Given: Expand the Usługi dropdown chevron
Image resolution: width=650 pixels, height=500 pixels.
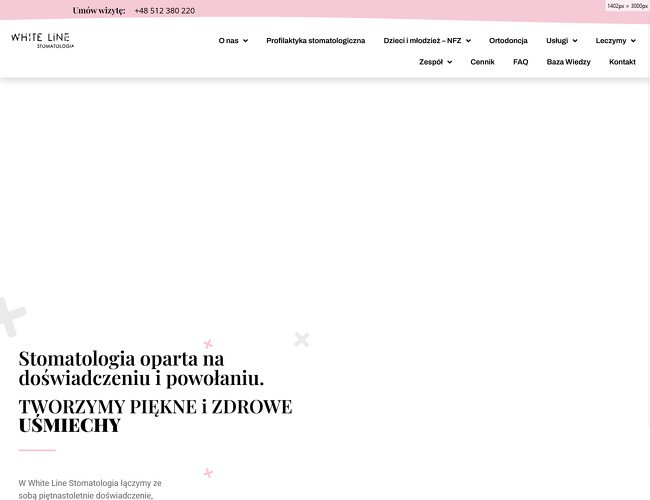Looking at the screenshot, I should pos(575,41).
